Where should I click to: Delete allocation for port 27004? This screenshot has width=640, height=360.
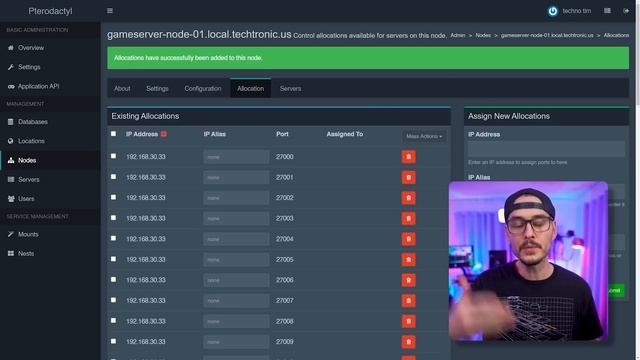pyautogui.click(x=408, y=239)
